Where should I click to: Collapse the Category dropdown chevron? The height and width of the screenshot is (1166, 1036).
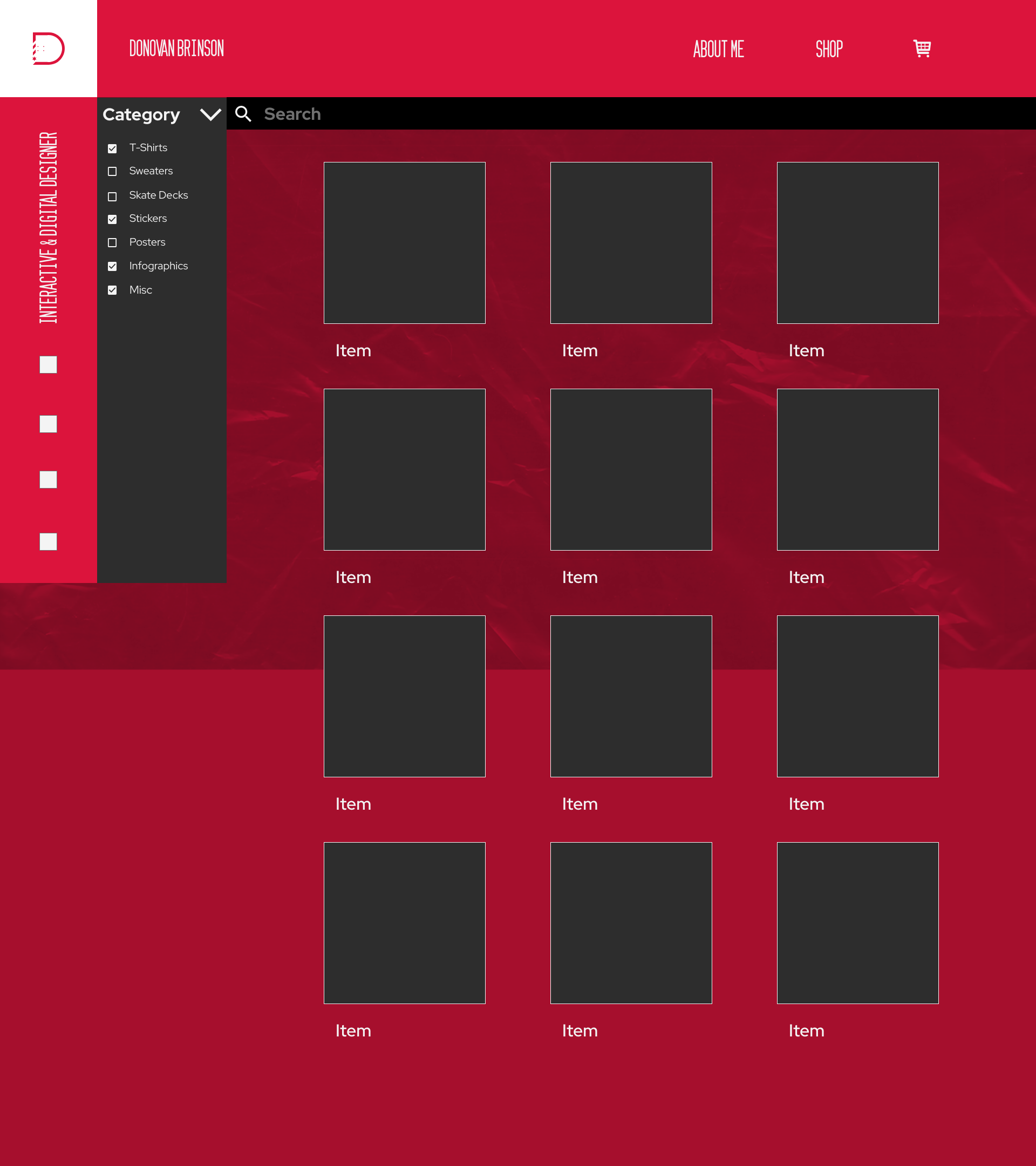point(210,114)
